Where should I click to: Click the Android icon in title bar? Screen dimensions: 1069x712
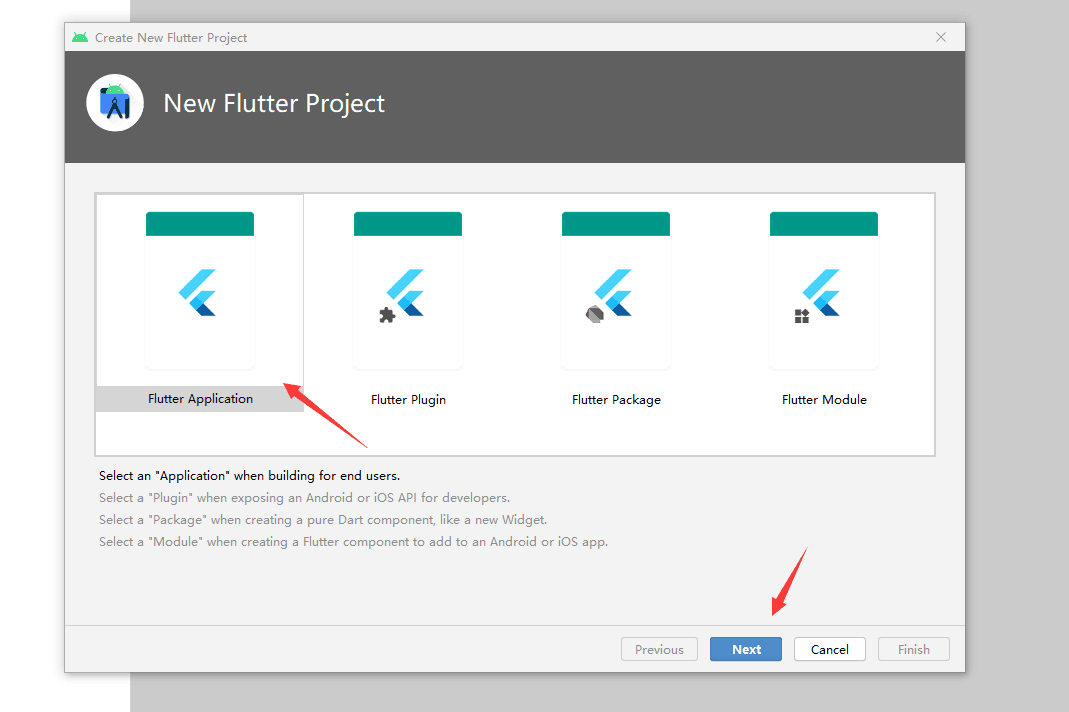pyautogui.click(x=80, y=37)
